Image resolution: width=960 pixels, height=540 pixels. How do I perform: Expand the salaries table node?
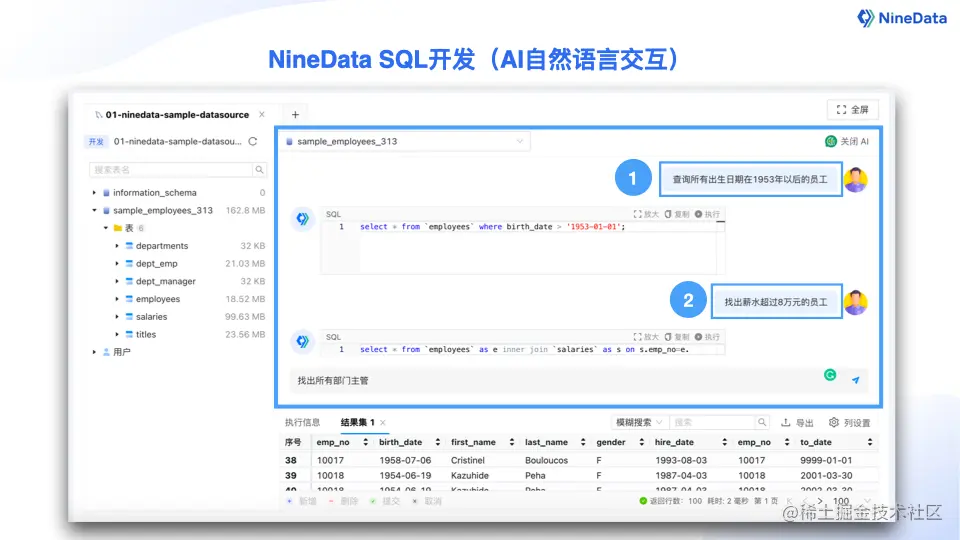117,317
